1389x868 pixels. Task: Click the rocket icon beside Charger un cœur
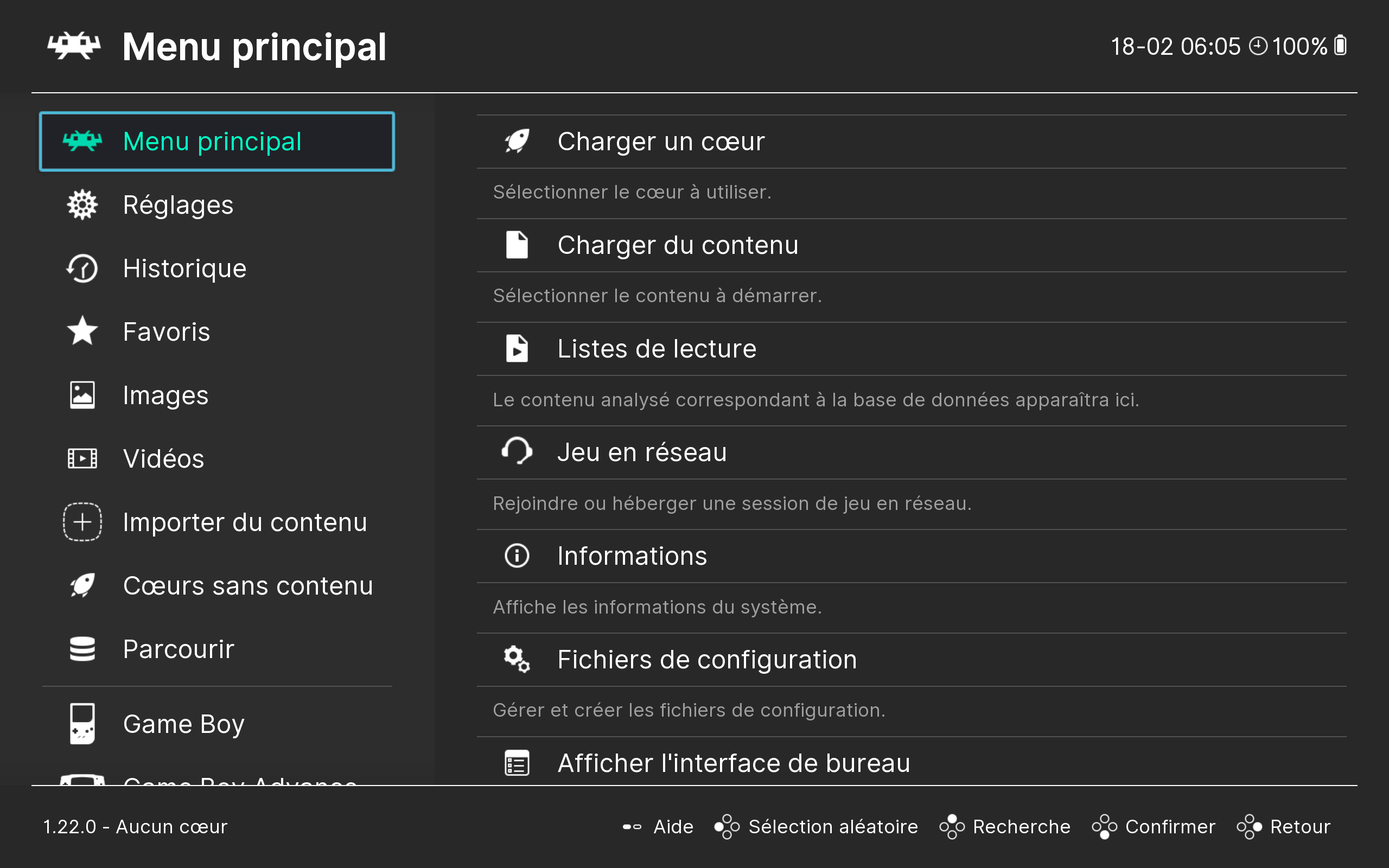517,141
